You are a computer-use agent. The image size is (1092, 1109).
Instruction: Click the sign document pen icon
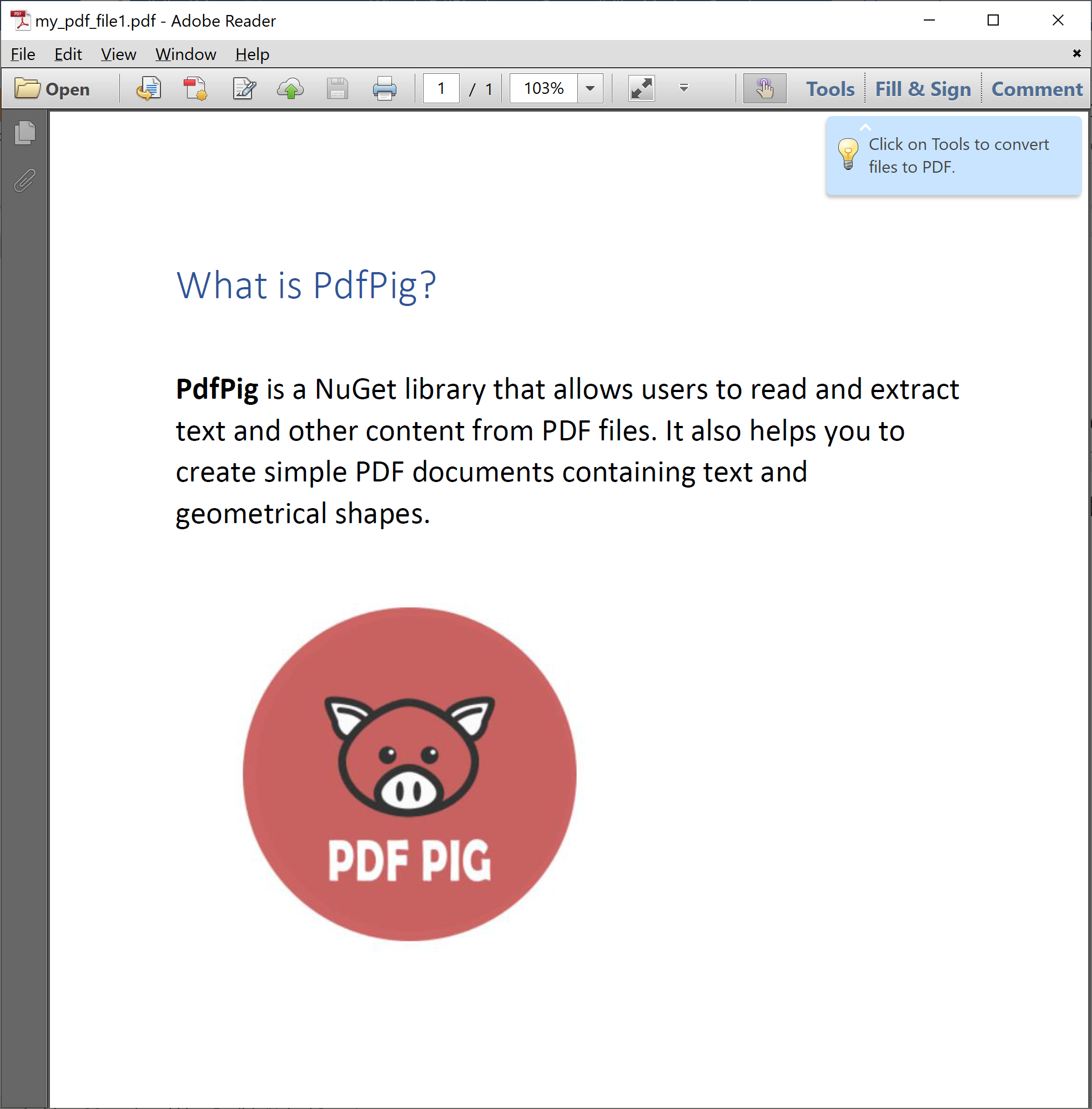tap(244, 89)
